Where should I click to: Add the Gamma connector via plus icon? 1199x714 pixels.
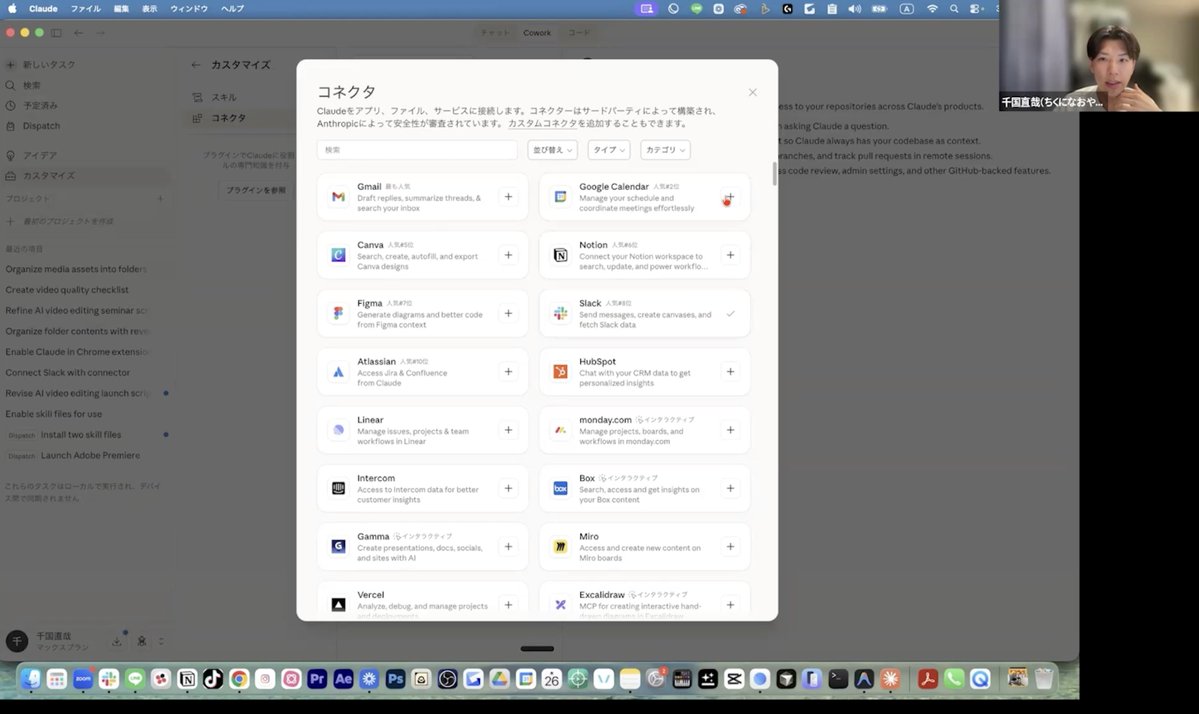click(x=508, y=547)
